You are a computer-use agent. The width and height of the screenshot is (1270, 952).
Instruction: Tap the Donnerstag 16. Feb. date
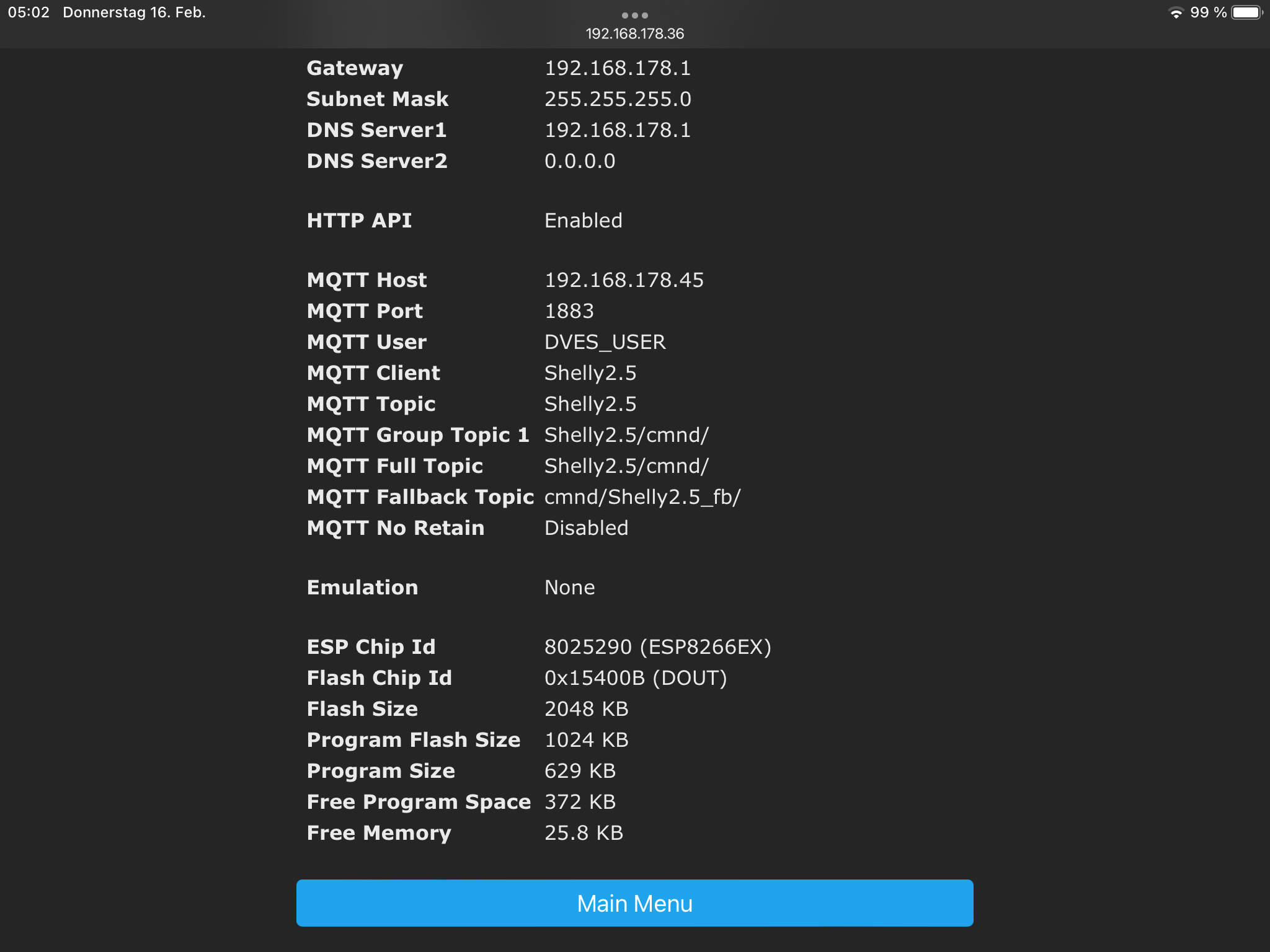134,13
